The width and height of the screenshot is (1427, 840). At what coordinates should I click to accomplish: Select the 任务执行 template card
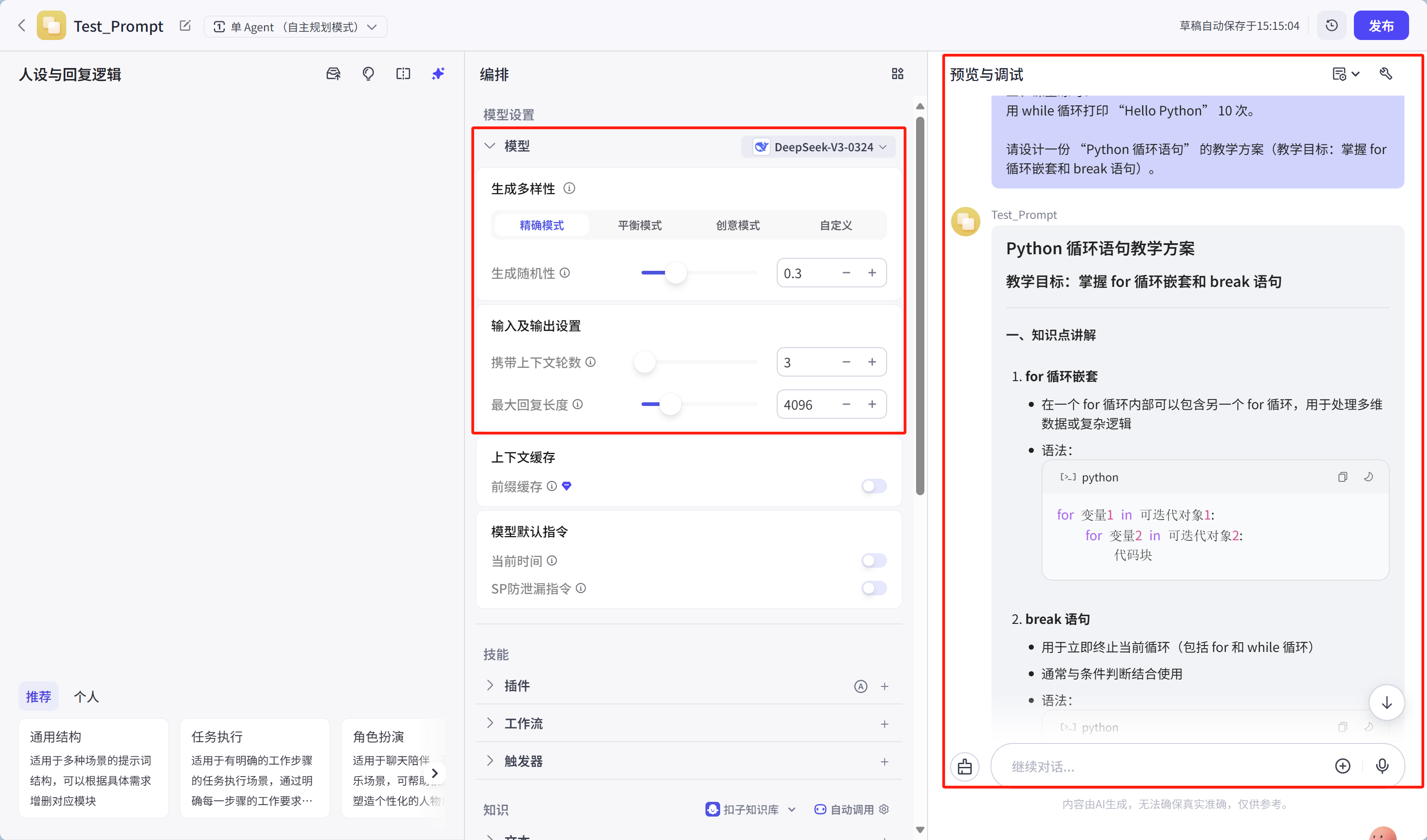[x=255, y=768]
